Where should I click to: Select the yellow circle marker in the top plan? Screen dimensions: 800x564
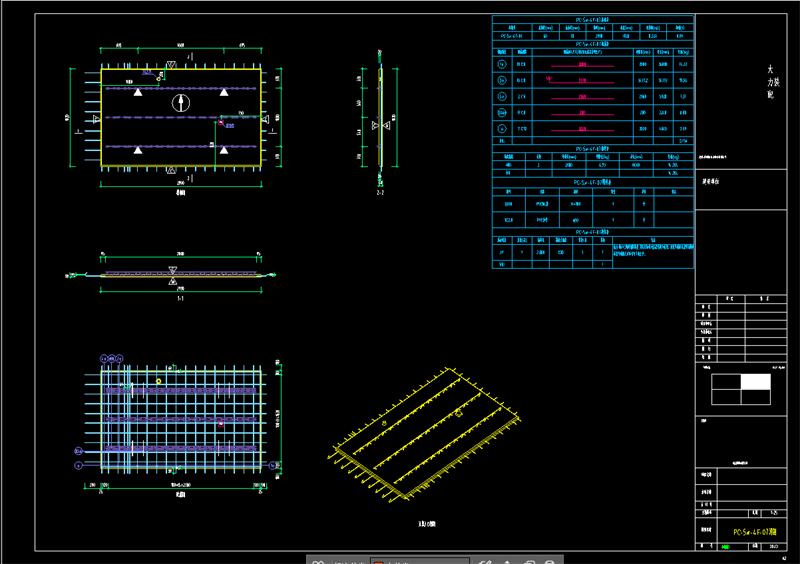coord(159,79)
